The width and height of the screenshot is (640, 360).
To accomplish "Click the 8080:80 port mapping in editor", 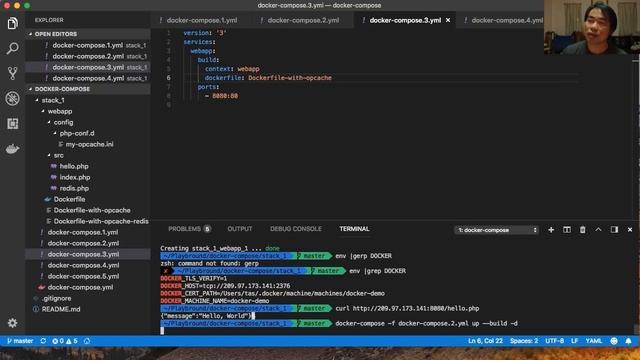I will [225, 96].
